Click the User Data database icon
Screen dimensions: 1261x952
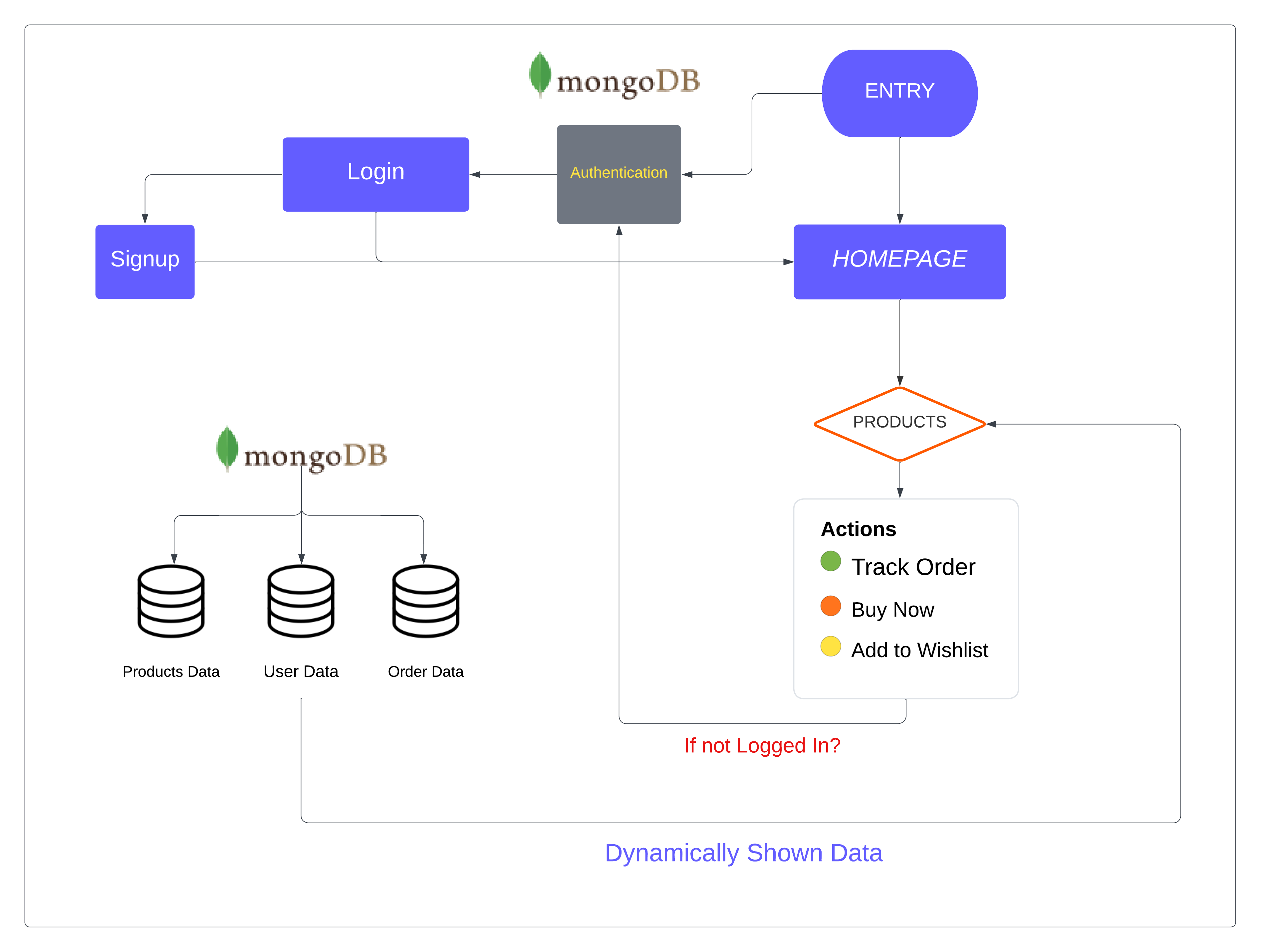pyautogui.click(x=301, y=601)
